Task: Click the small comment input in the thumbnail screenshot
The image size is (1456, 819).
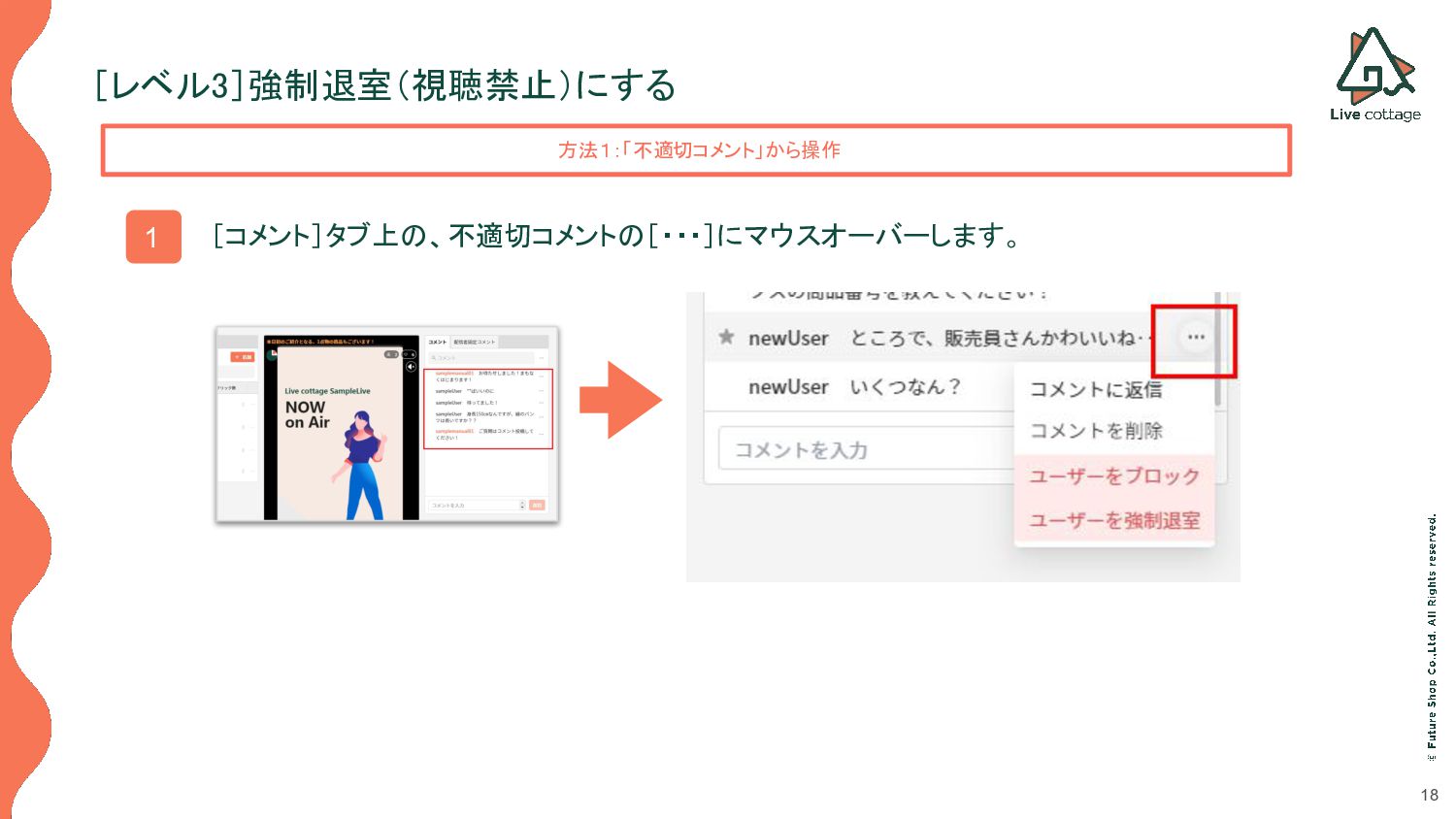Action: 477,506
